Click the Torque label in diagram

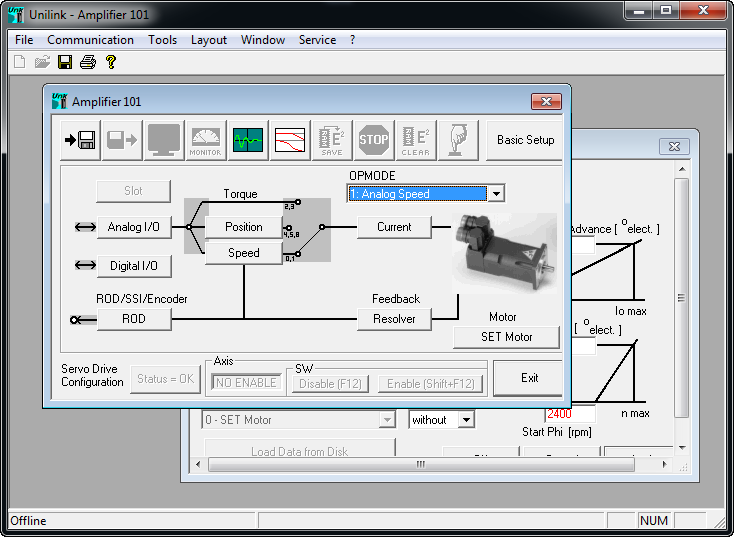click(x=240, y=193)
